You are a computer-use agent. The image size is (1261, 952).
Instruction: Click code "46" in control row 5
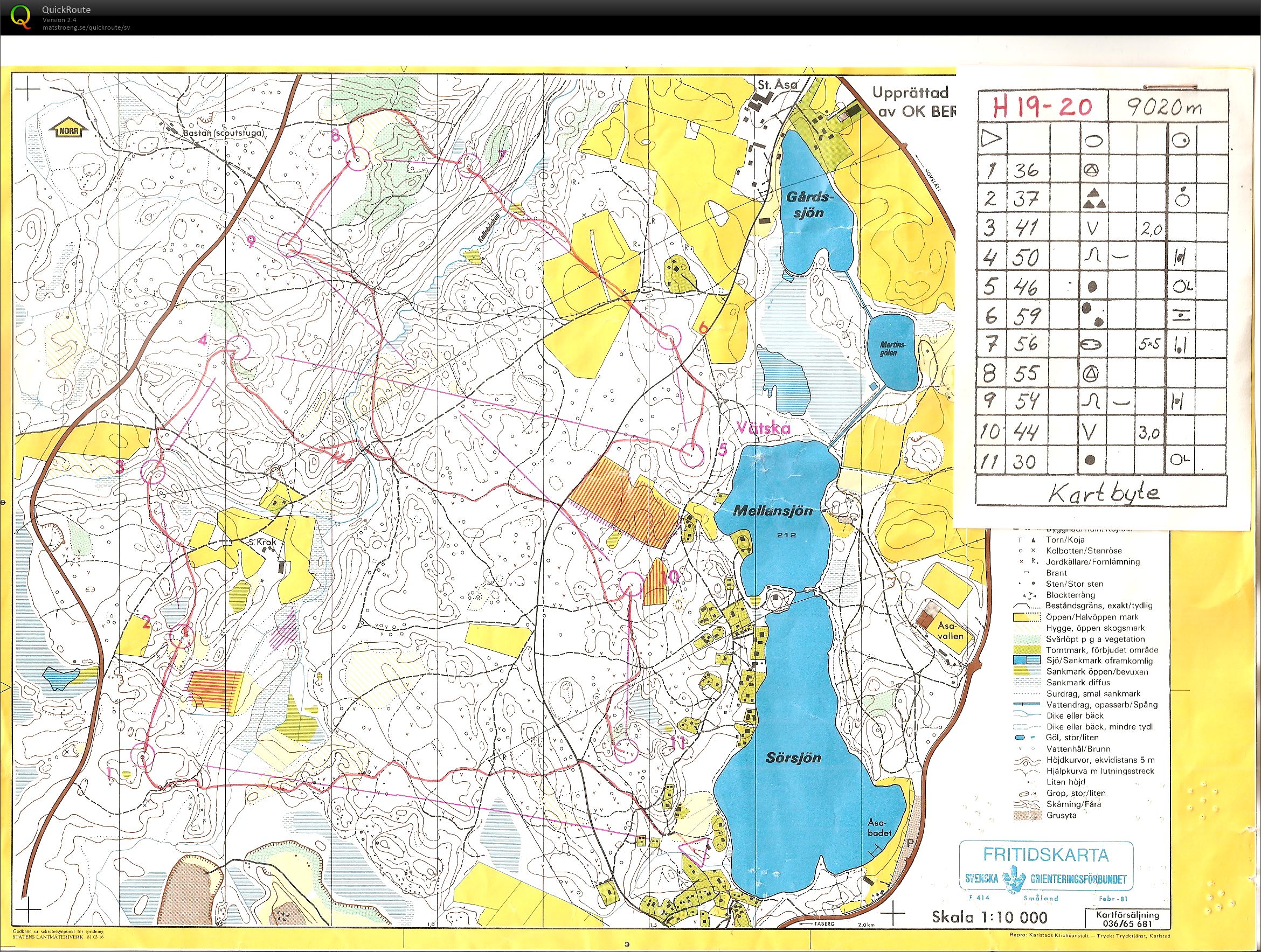point(1026,287)
